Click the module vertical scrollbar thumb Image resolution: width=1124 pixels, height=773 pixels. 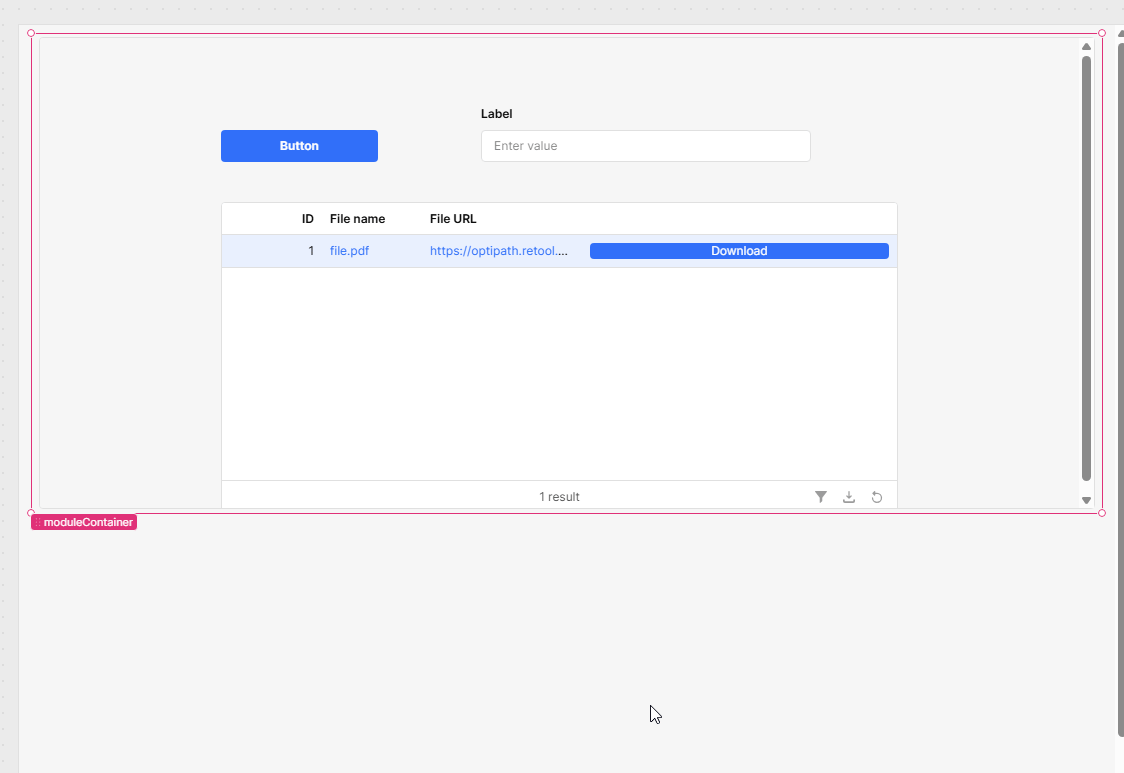coord(1086,268)
